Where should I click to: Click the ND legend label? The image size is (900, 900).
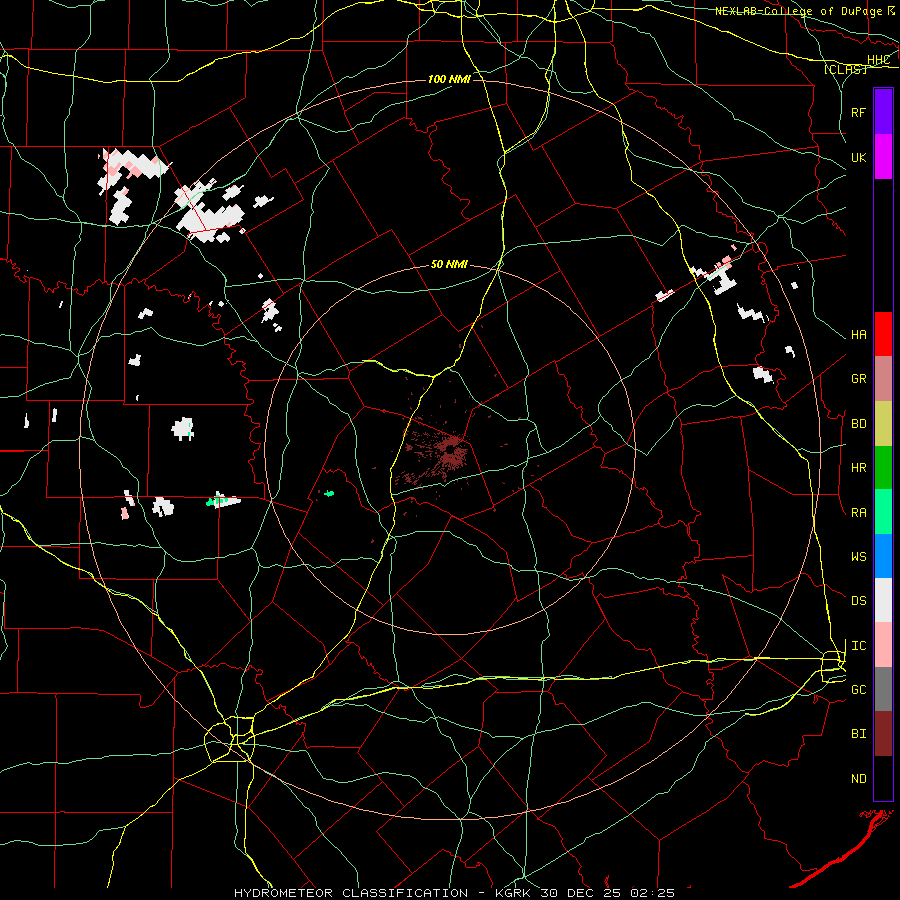(x=858, y=779)
